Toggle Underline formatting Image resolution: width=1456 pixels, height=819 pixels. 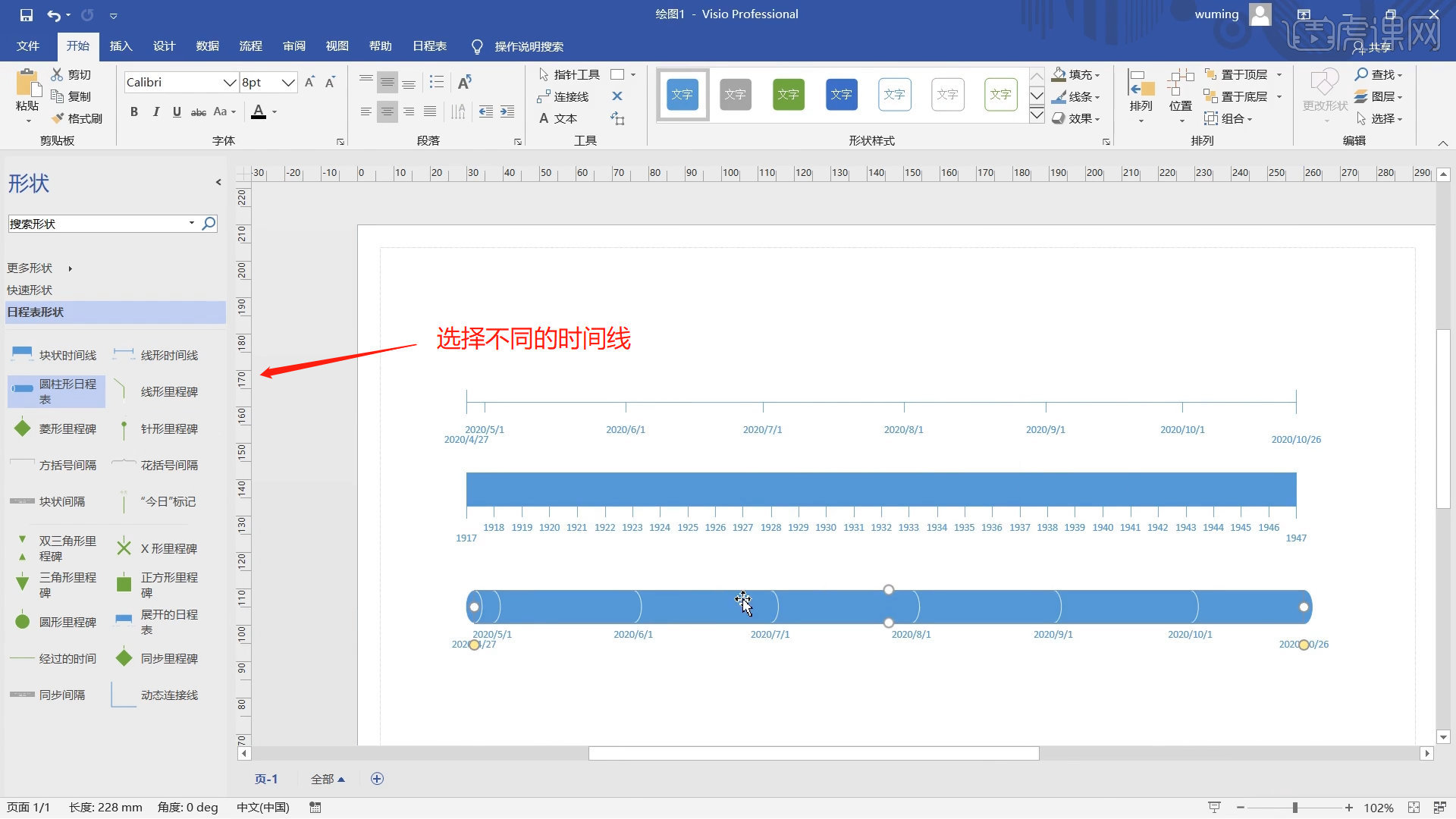177,111
